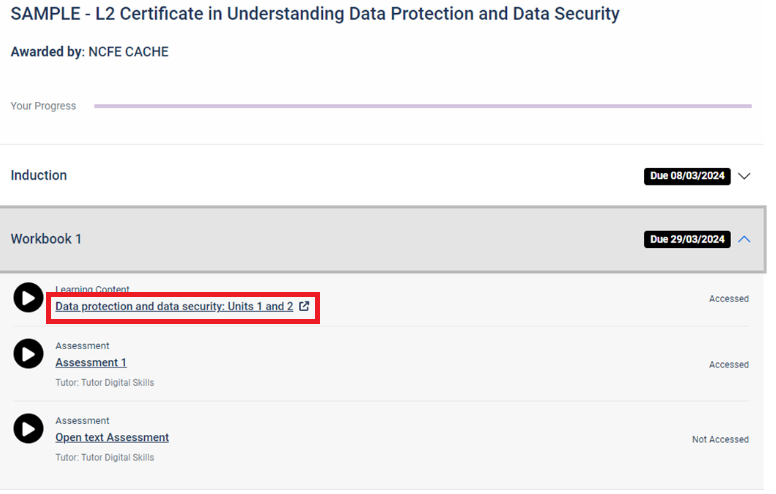Click the Accessed status for learning content

tap(728, 298)
